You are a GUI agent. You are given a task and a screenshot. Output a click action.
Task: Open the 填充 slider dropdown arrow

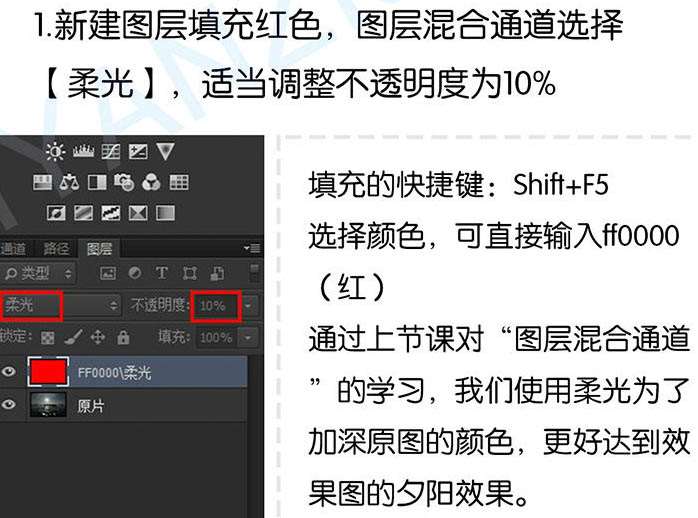248,337
